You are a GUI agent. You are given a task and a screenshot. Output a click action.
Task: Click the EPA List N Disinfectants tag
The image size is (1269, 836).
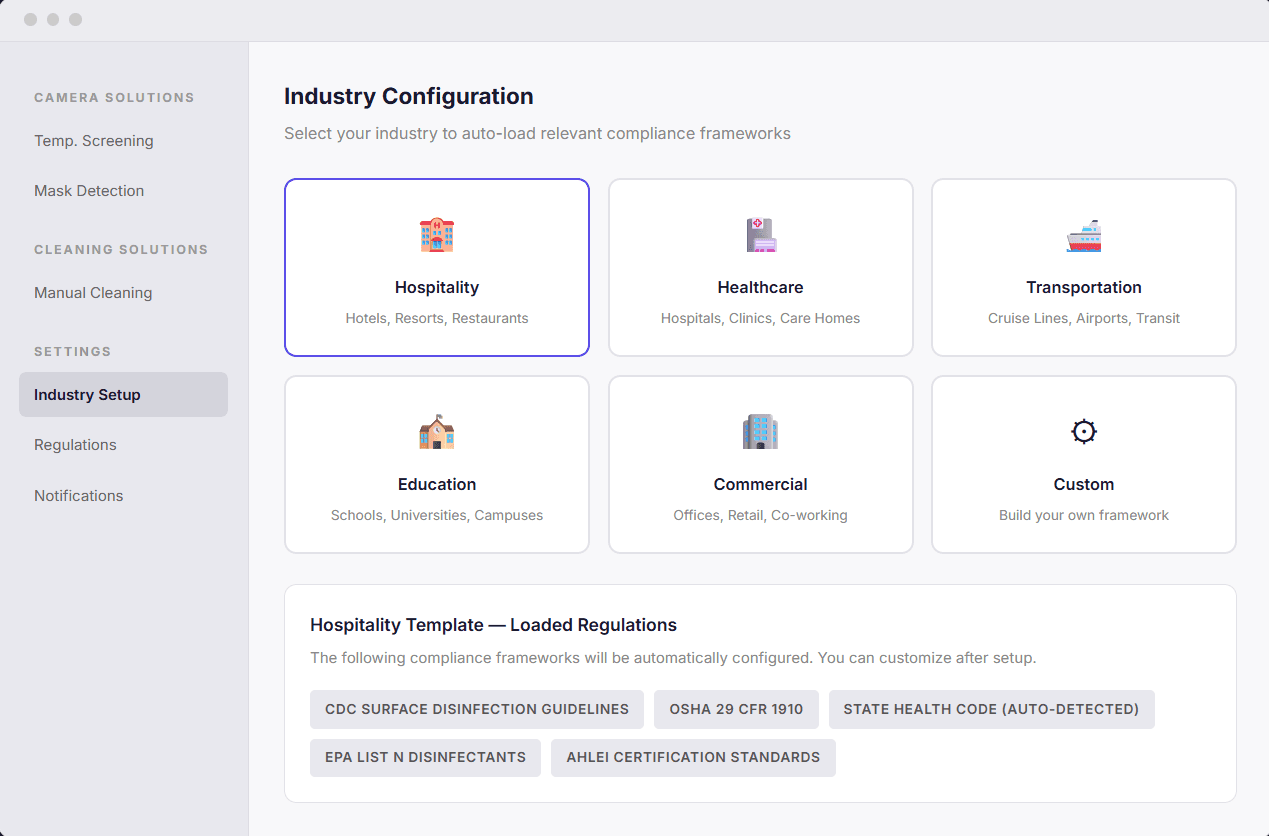425,757
